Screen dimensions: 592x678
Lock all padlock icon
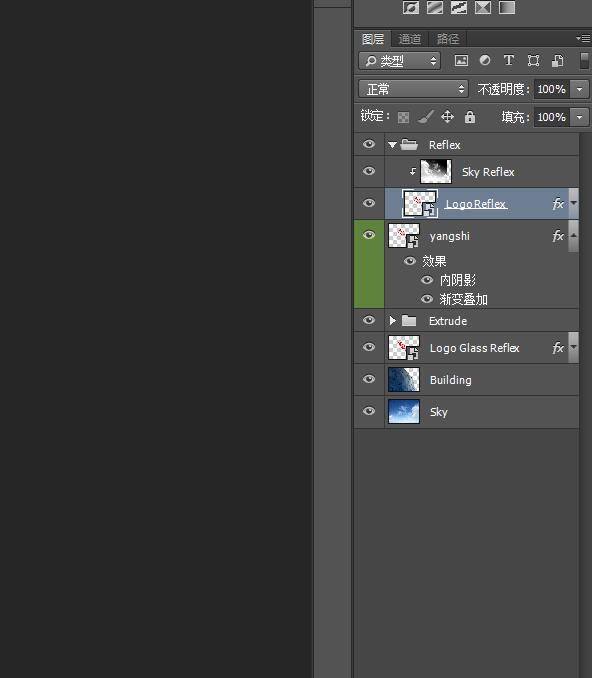pyautogui.click(x=470, y=117)
